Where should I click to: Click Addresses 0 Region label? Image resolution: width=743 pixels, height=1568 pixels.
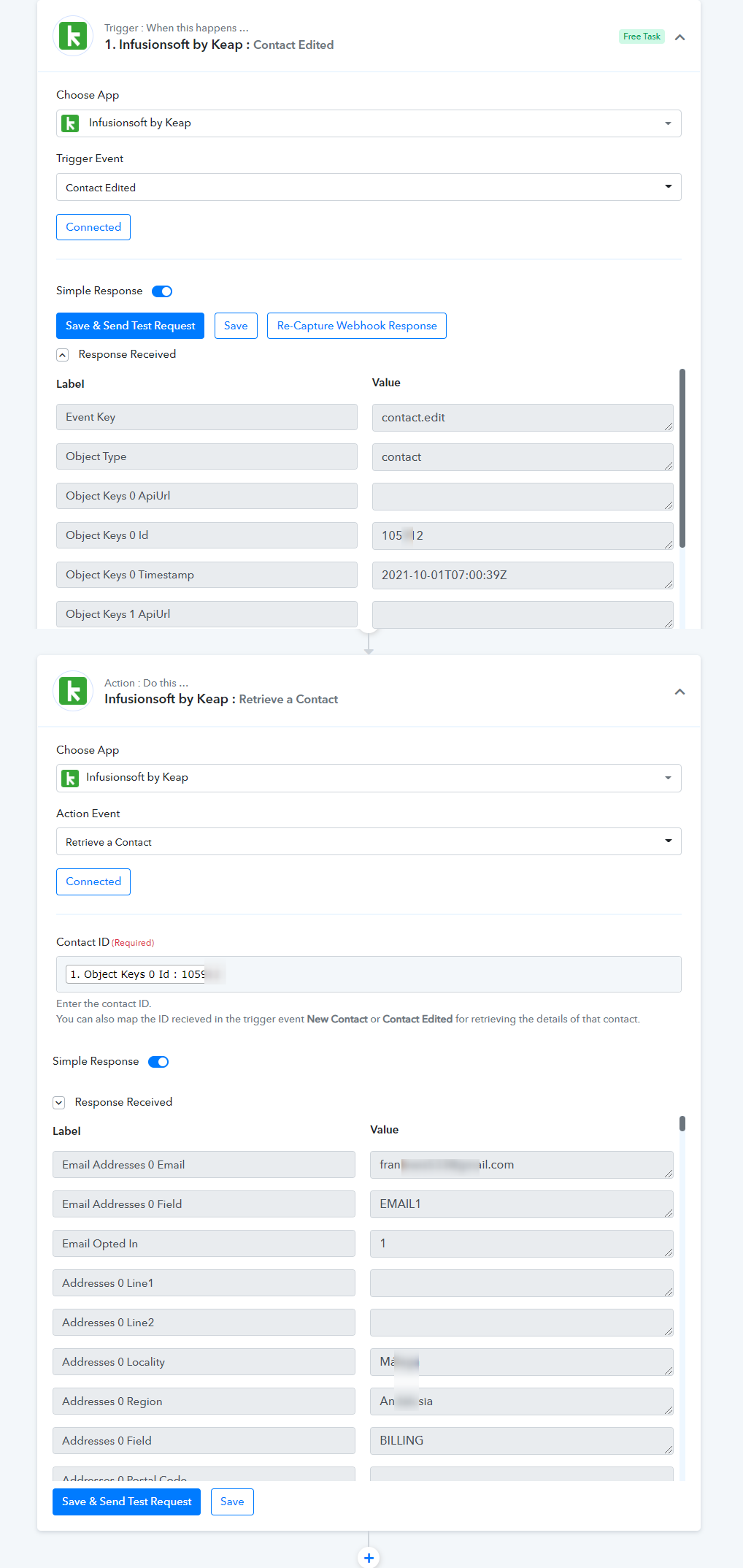(x=204, y=1401)
